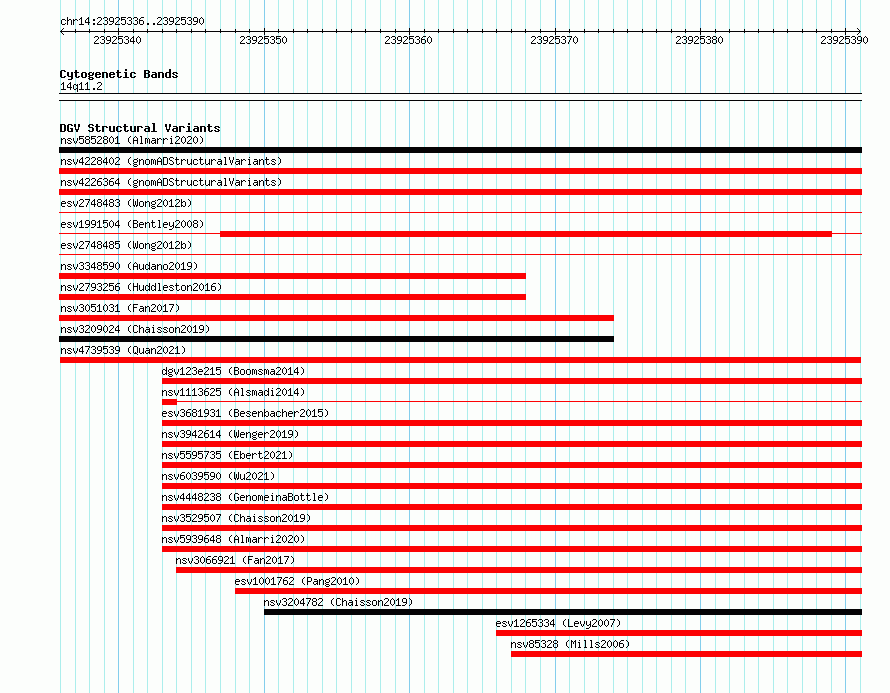Click nsv6039590 (Wu2021) label

click(218, 476)
